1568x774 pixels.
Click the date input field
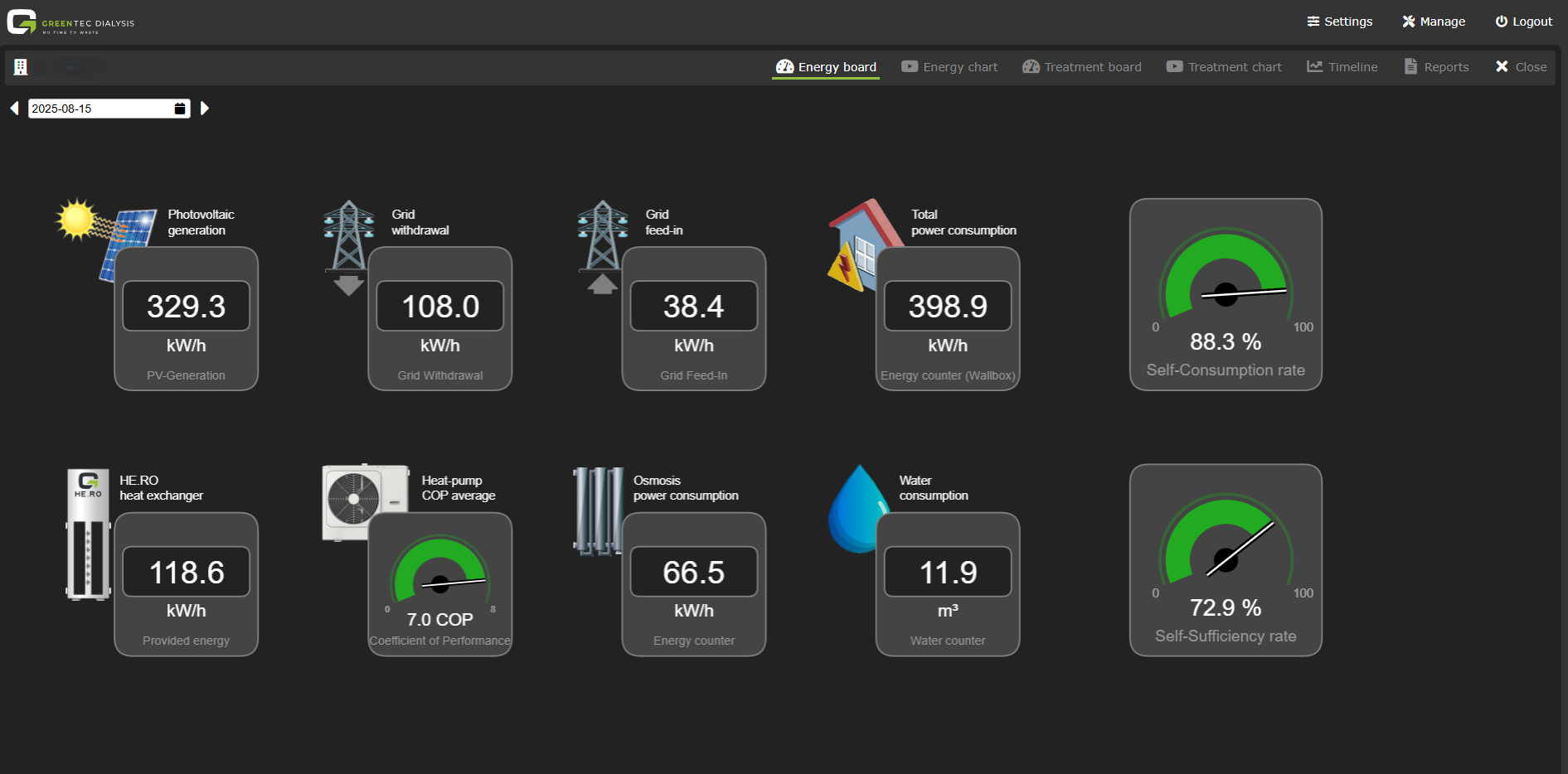coord(98,109)
